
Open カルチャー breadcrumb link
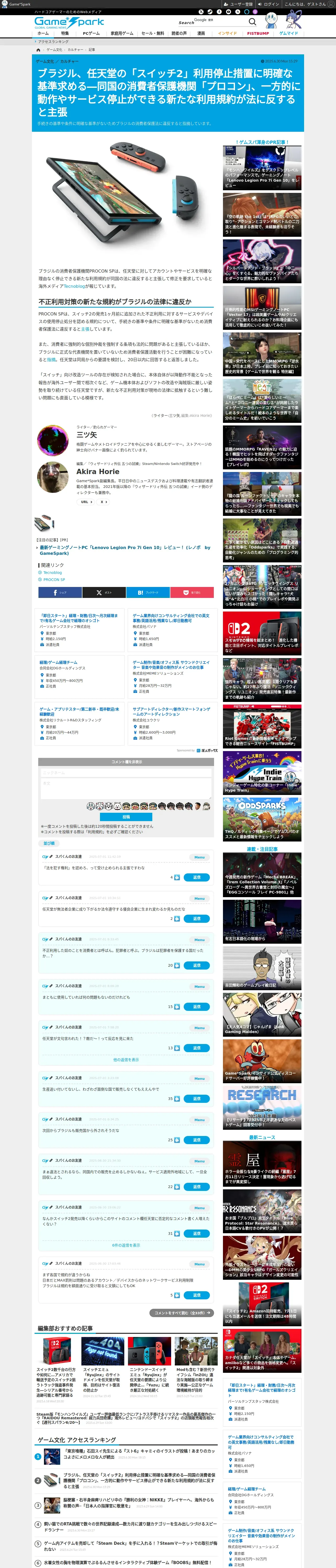pyautogui.click(x=75, y=50)
